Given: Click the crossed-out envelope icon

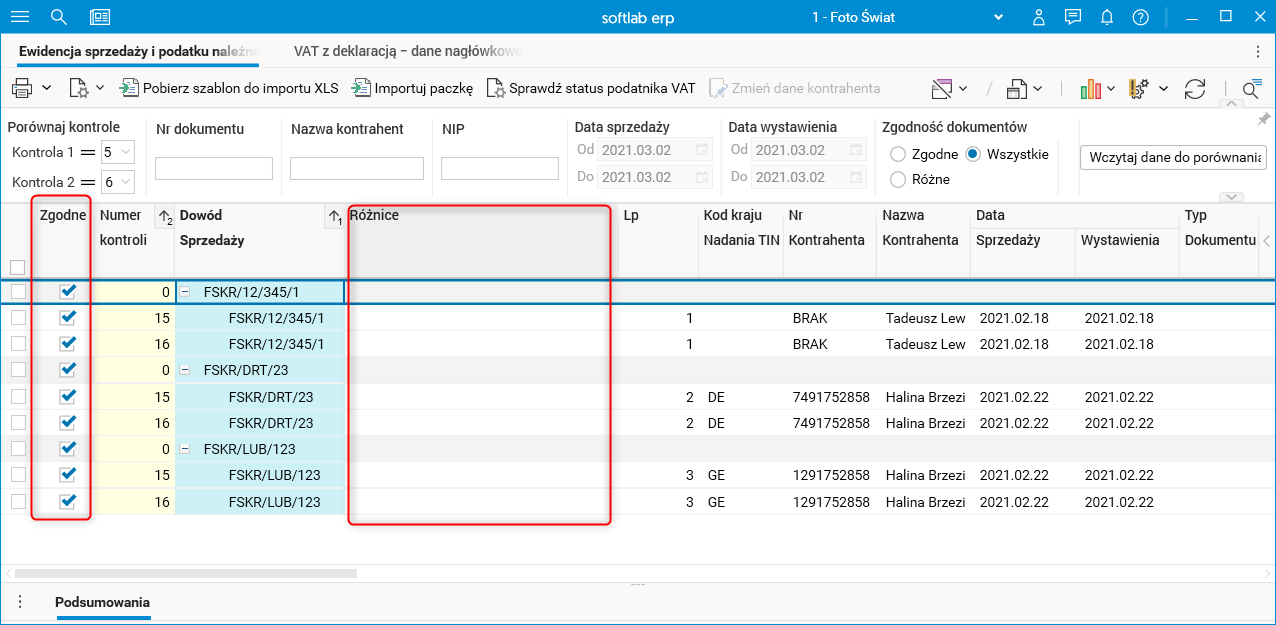Looking at the screenshot, I should coord(942,89).
